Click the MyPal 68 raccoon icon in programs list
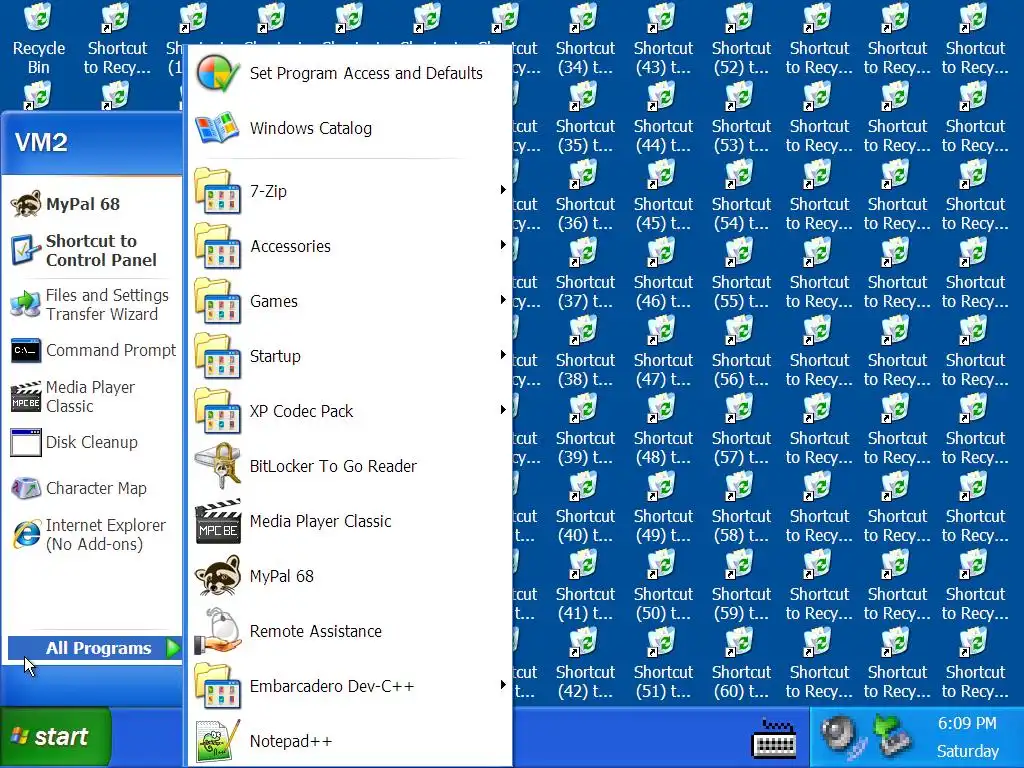The height and width of the screenshot is (768, 1024). (x=218, y=576)
